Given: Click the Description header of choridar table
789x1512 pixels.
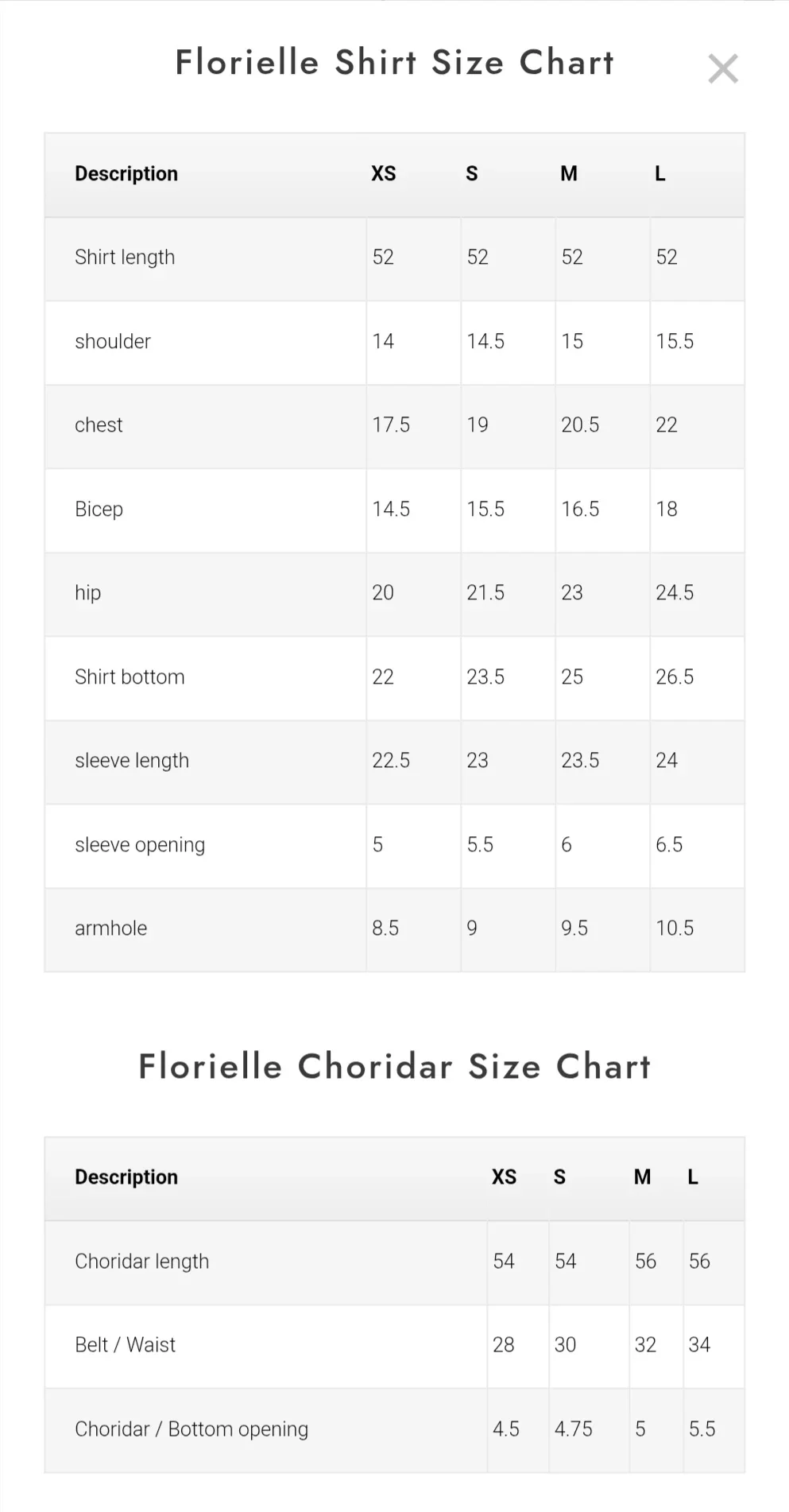Looking at the screenshot, I should point(126,1177).
